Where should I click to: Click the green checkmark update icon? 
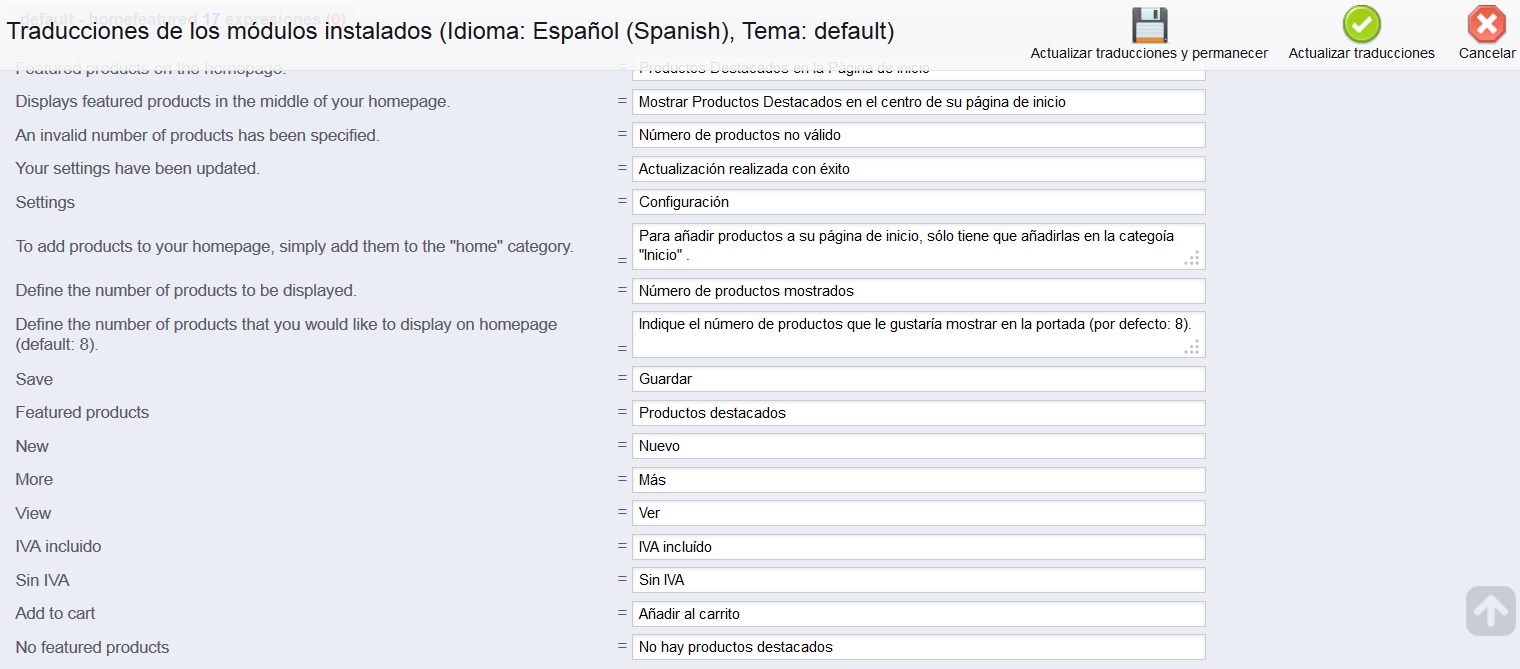tap(1361, 25)
